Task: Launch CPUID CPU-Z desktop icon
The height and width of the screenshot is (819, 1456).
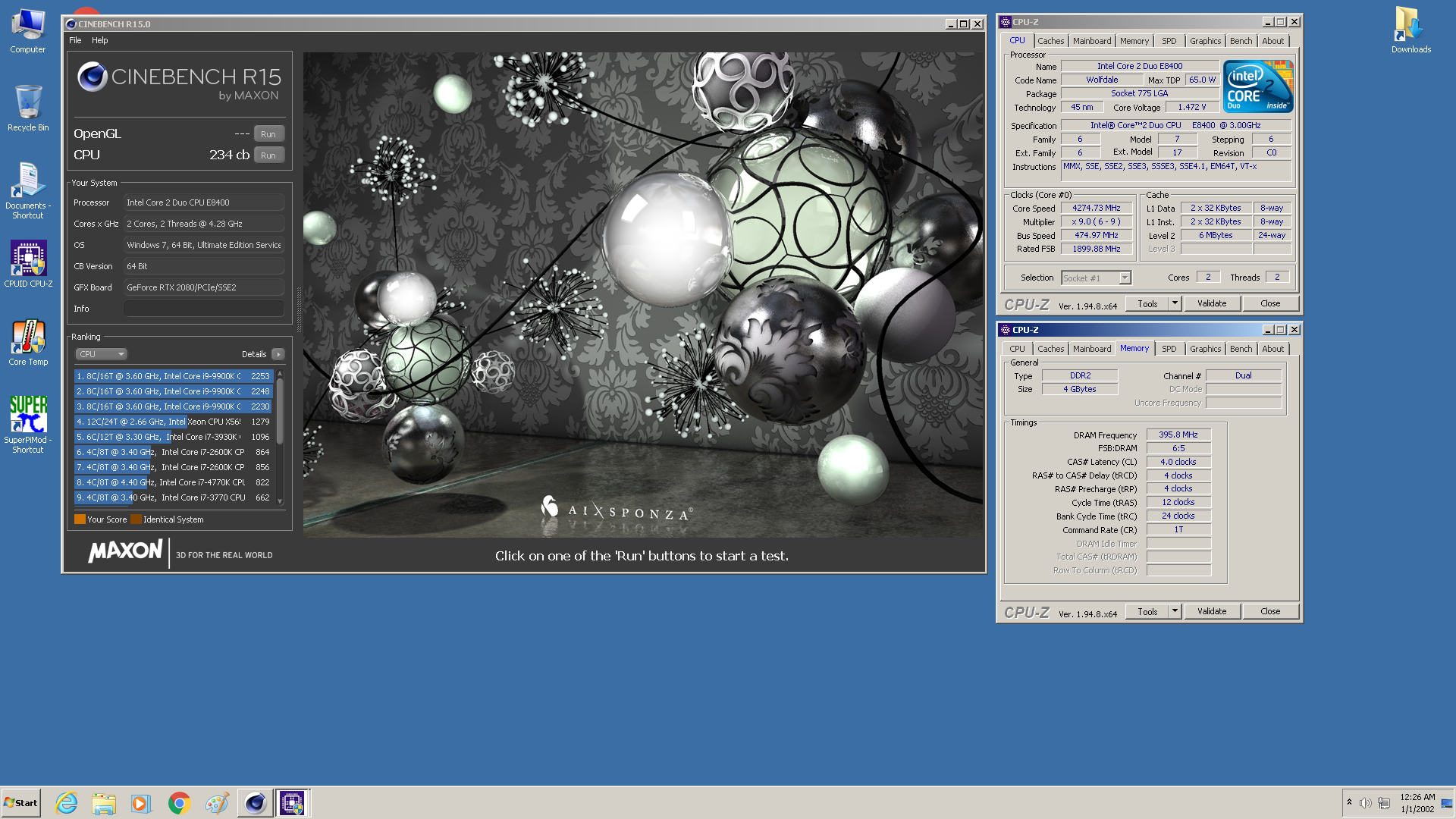Action: tap(28, 263)
